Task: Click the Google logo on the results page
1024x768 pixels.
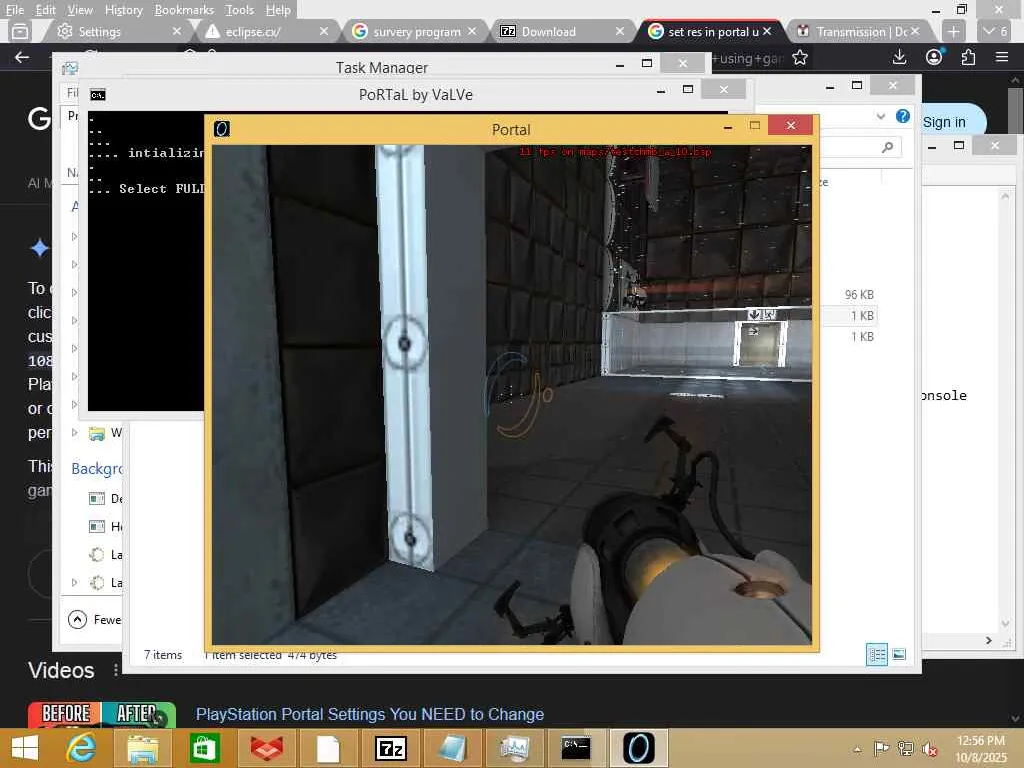Action: pos(39,118)
